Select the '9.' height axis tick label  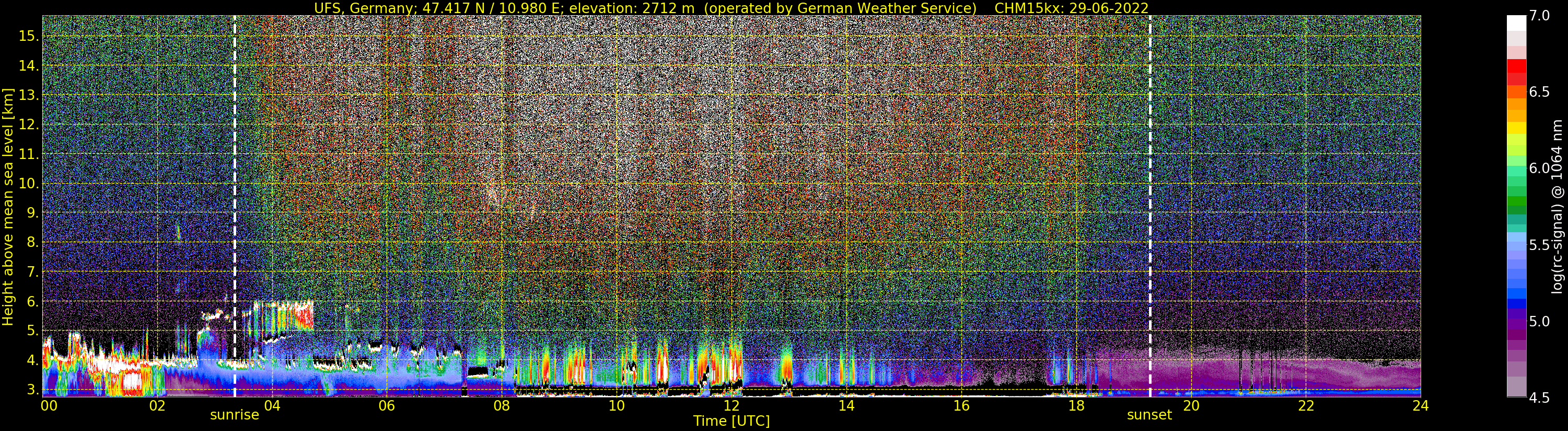click(x=33, y=213)
